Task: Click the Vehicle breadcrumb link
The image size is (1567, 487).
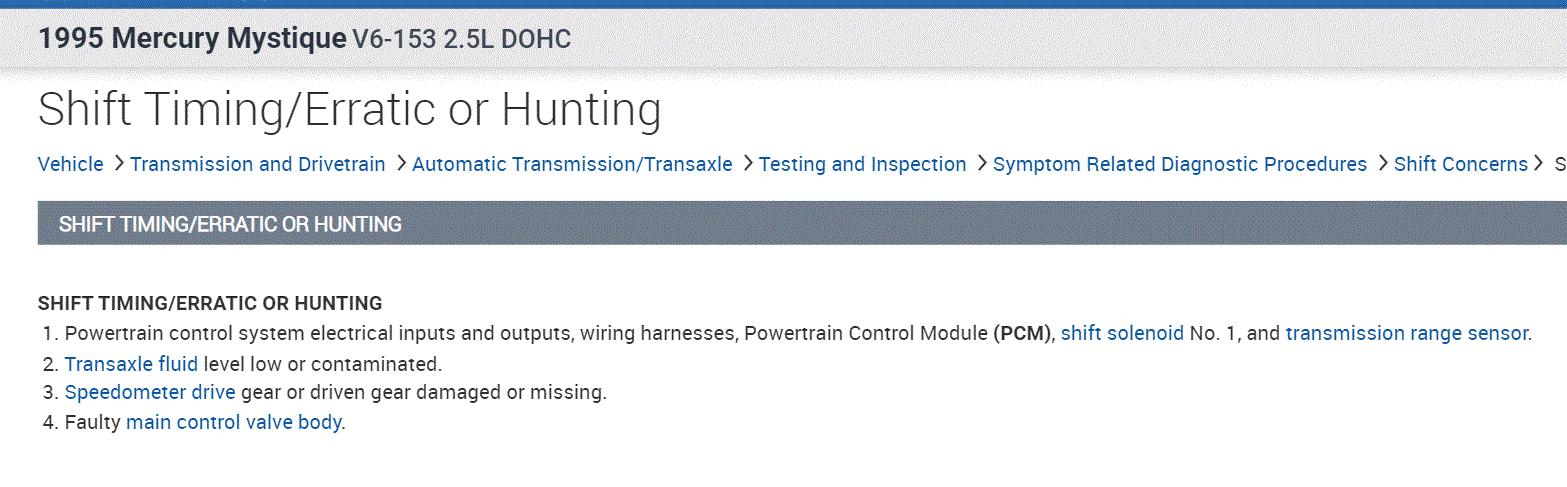Action: 70,164
